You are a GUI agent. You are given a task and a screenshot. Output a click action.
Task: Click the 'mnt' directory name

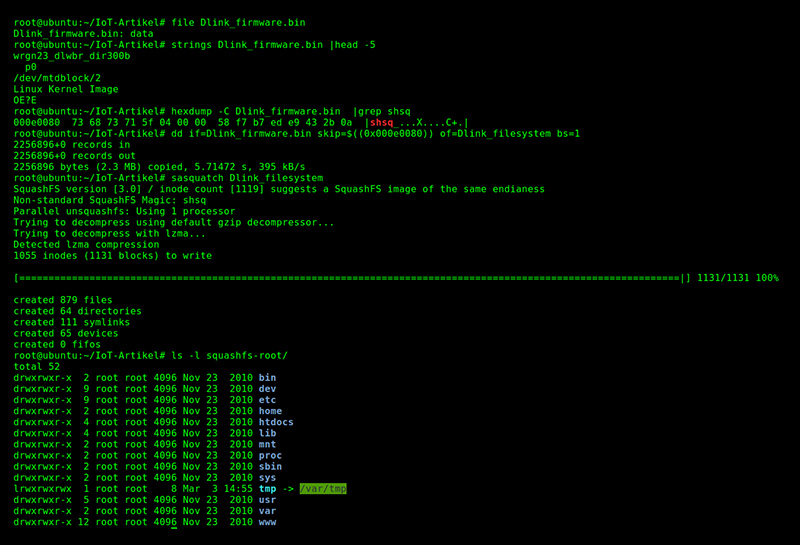[267, 444]
